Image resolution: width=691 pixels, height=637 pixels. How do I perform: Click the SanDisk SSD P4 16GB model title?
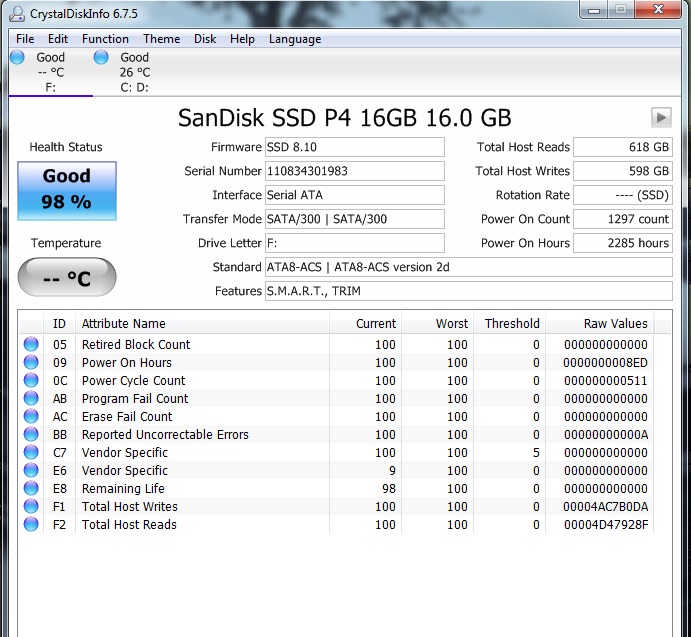(345, 118)
